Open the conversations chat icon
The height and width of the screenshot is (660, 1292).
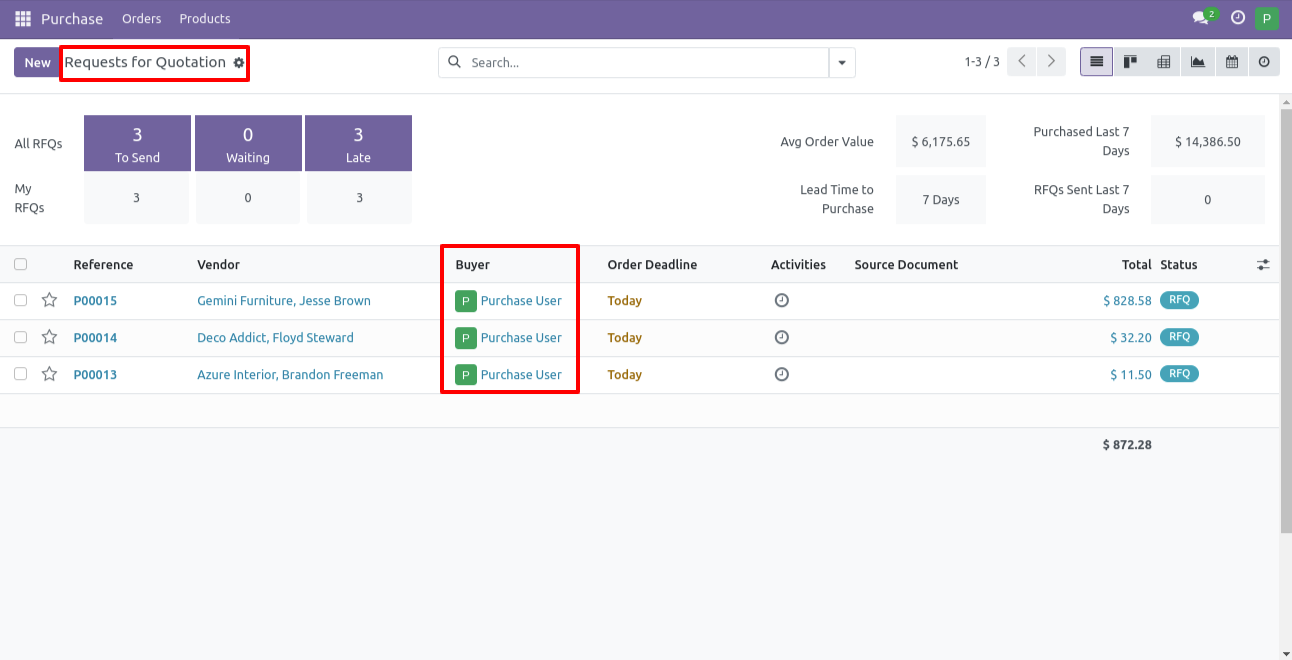click(1201, 18)
